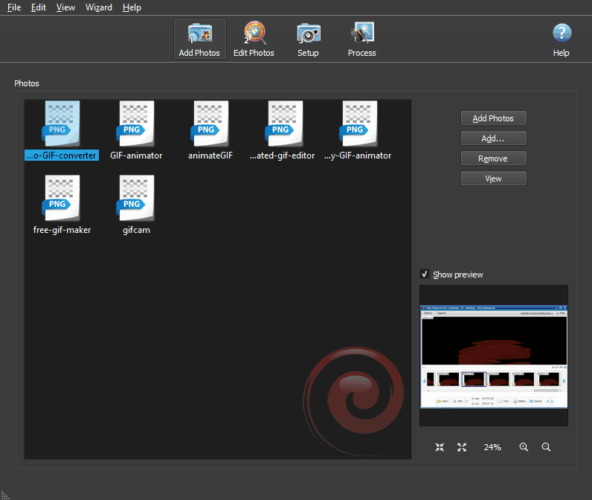Screen dimensions: 592x500
Task: Open the Wizard menu
Action: point(99,8)
